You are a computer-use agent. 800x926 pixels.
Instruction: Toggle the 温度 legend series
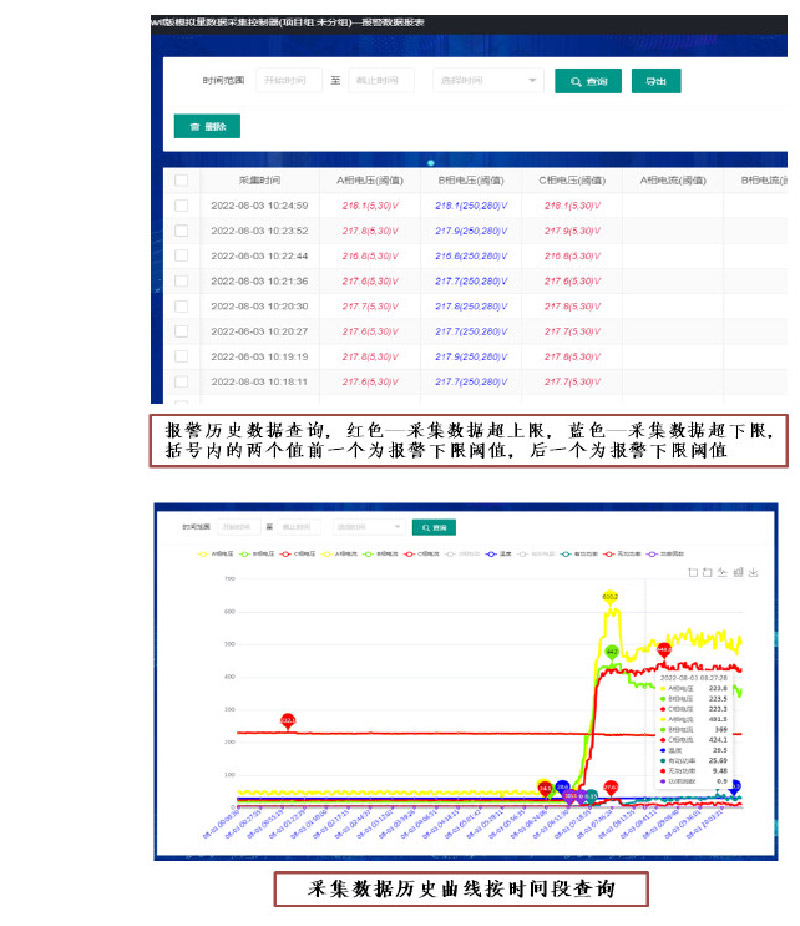click(x=498, y=554)
